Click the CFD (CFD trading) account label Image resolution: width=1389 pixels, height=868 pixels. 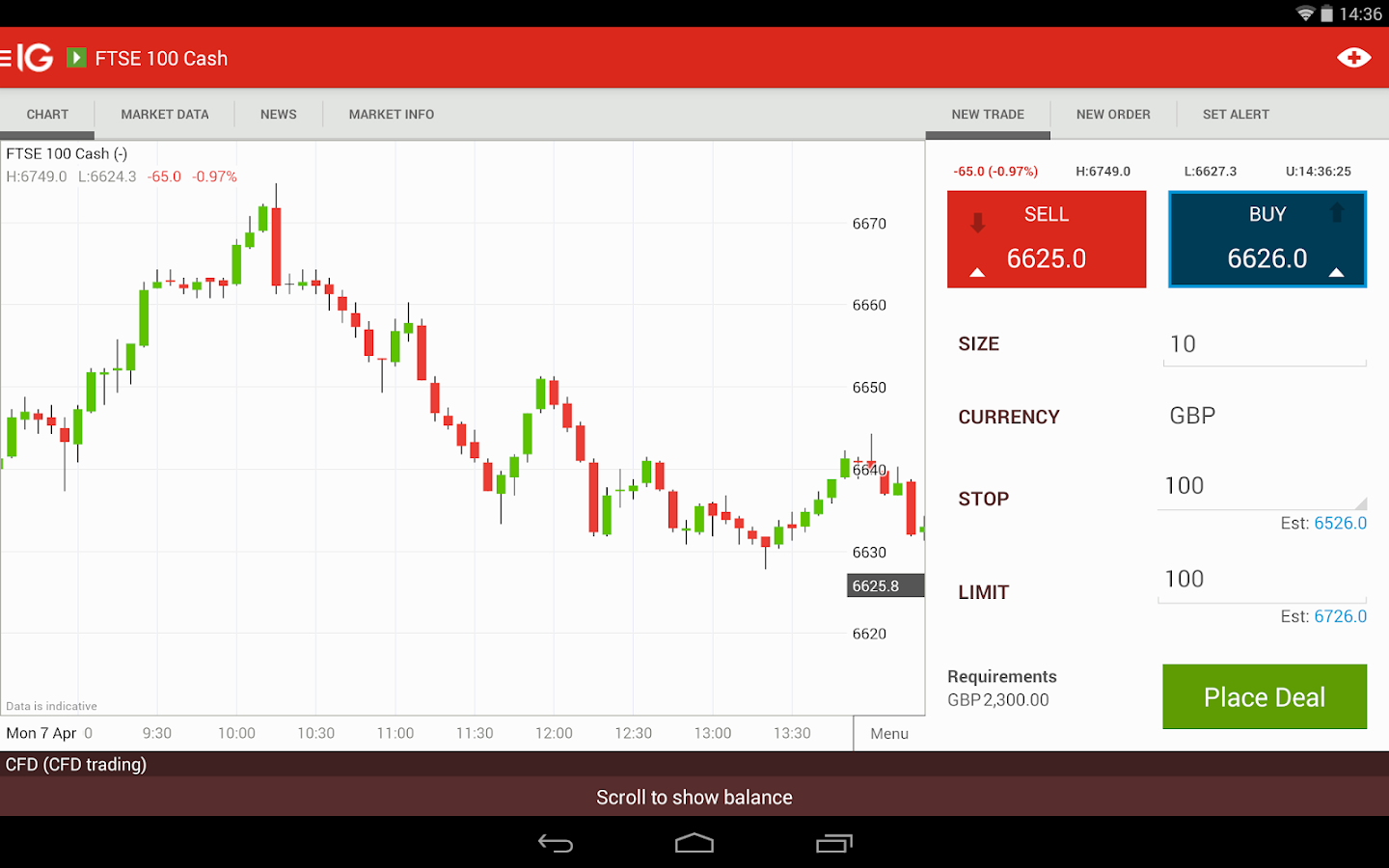click(76, 764)
